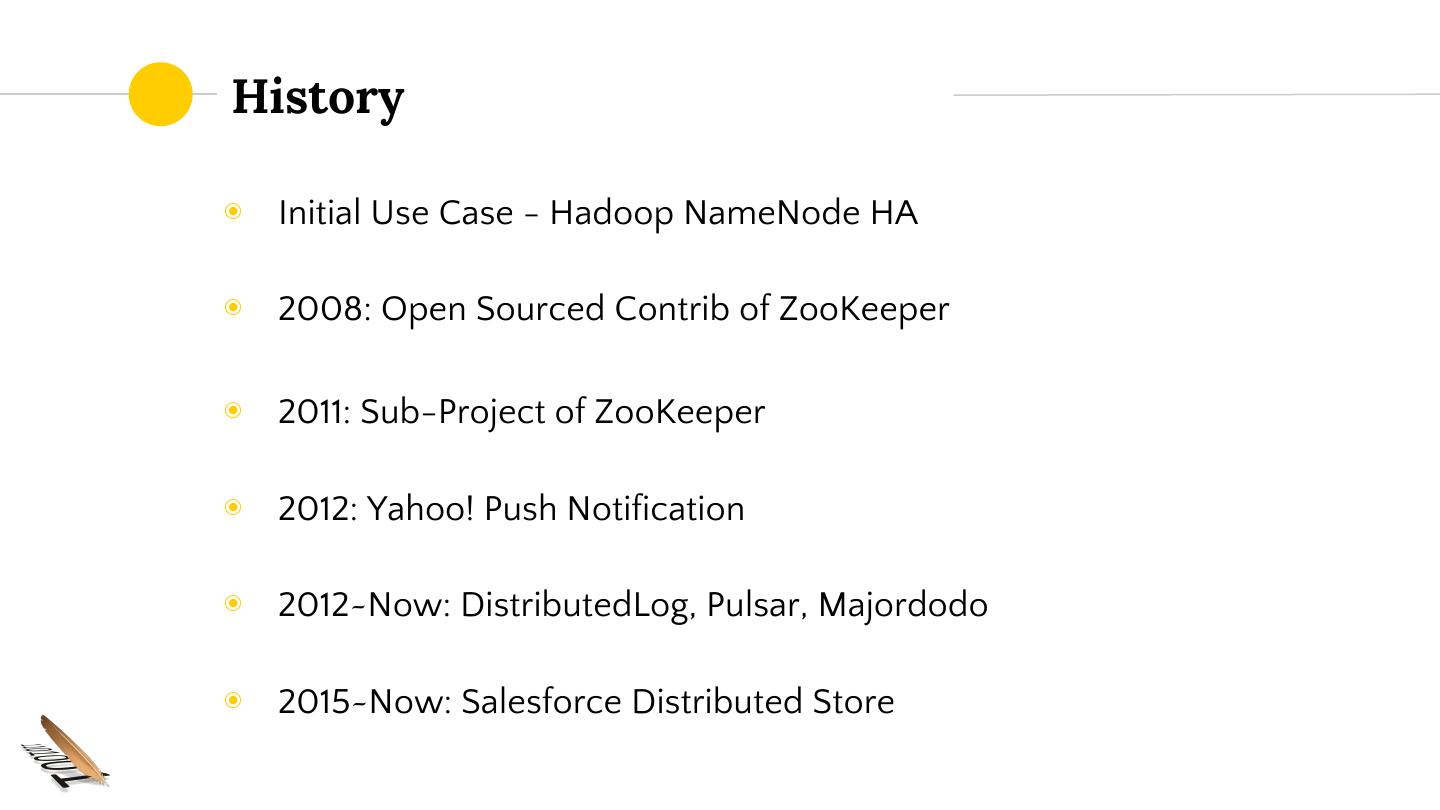Click the 2011: Sub-Project text
This screenshot has width=1440, height=810.
tap(431, 412)
